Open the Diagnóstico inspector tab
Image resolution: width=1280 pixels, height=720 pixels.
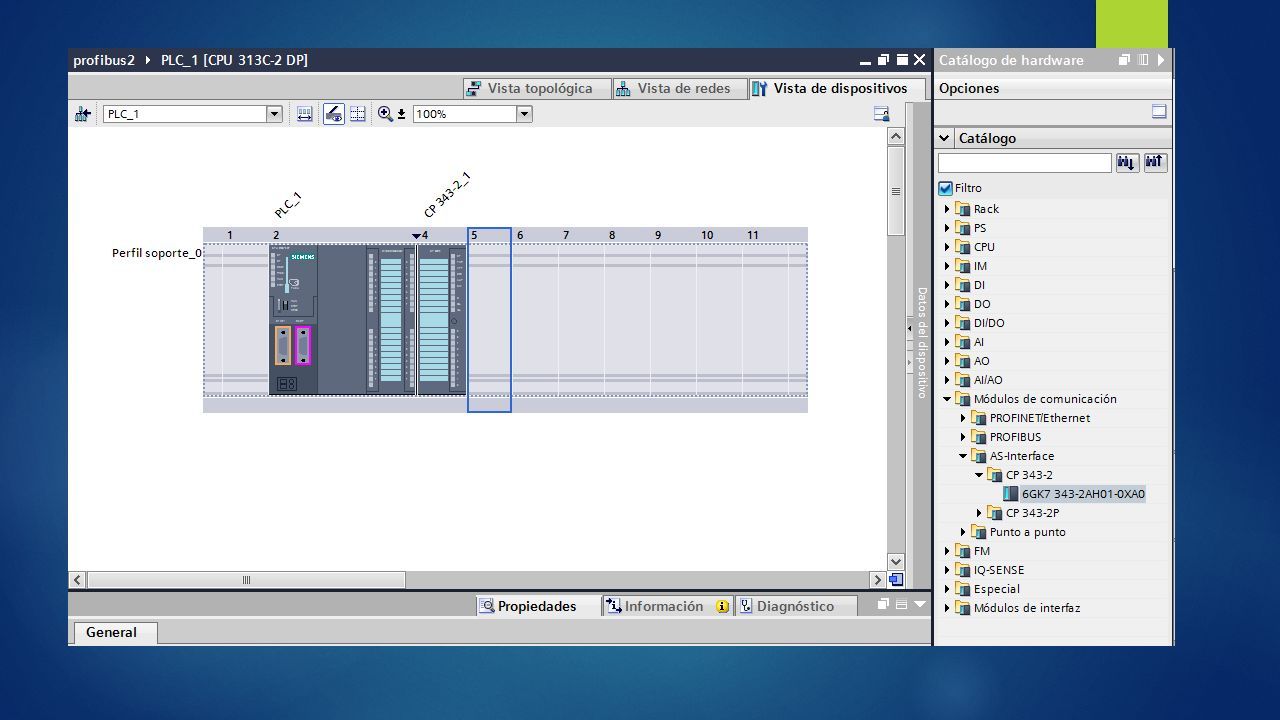point(795,606)
